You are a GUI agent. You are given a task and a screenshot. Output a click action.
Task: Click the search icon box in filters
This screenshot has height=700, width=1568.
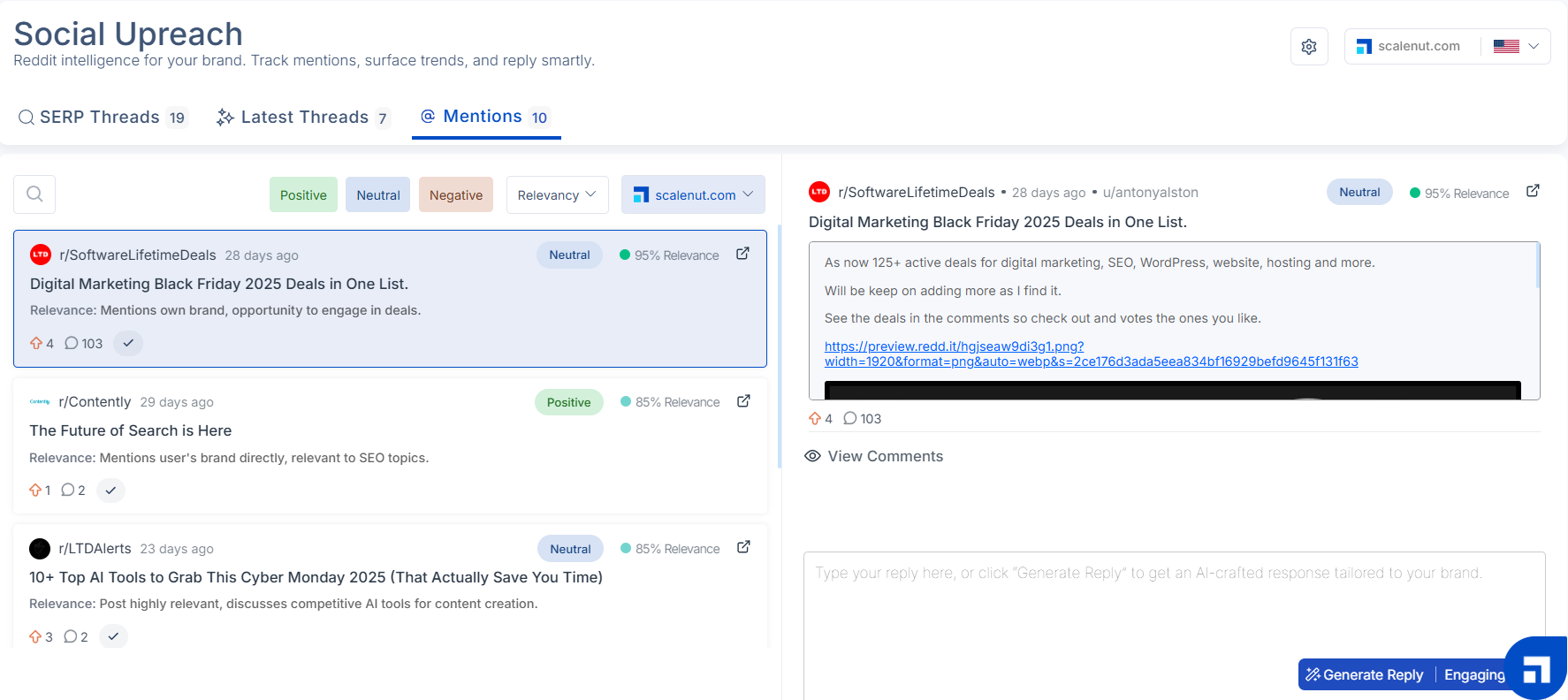click(34, 194)
